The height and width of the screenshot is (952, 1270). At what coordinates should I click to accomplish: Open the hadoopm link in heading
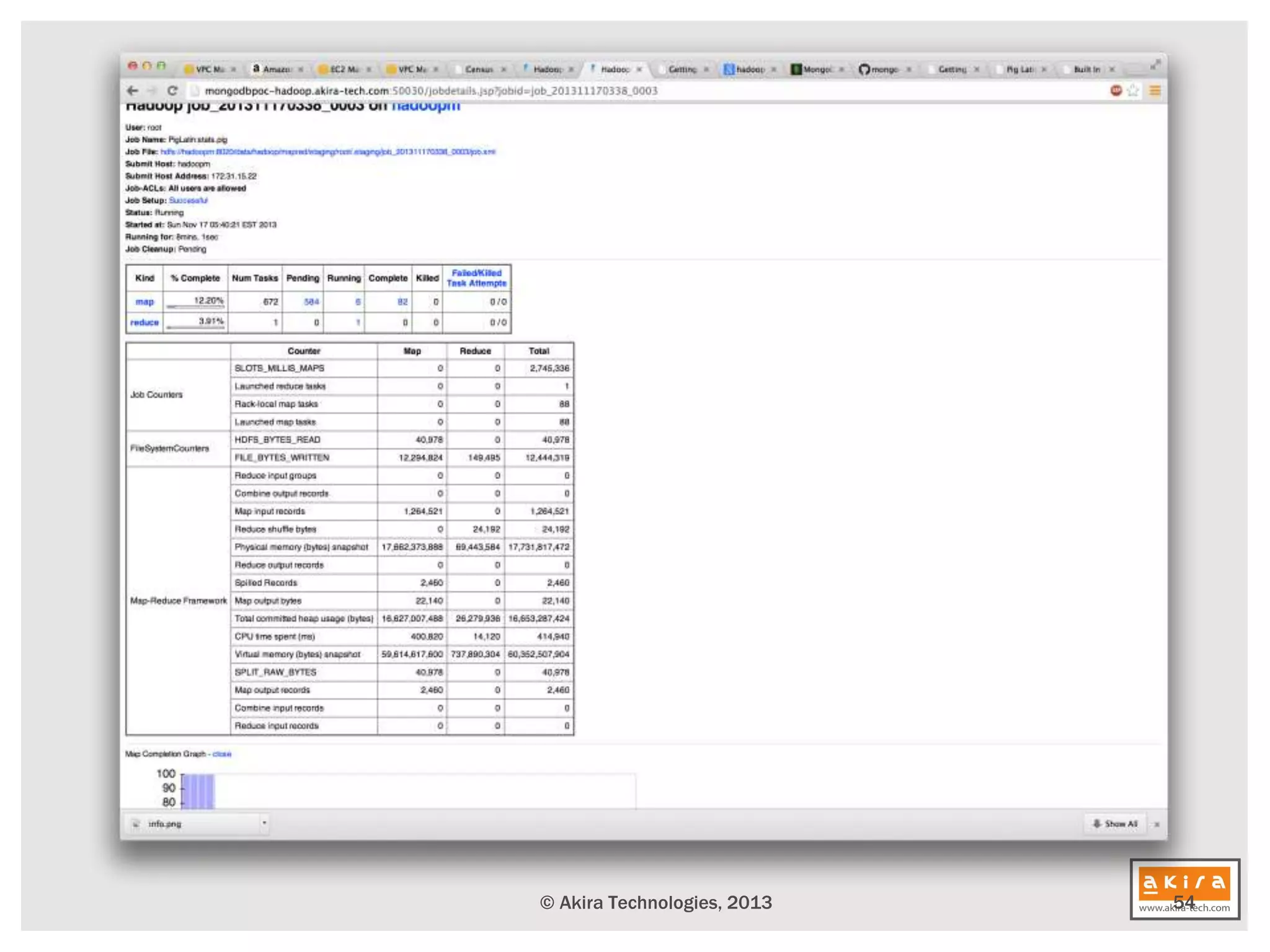tap(425, 107)
